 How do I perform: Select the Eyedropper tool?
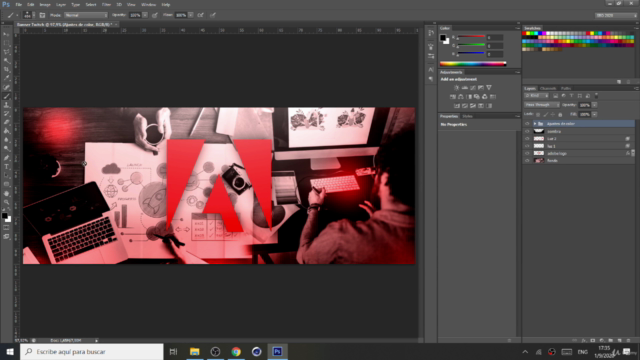click(7, 78)
